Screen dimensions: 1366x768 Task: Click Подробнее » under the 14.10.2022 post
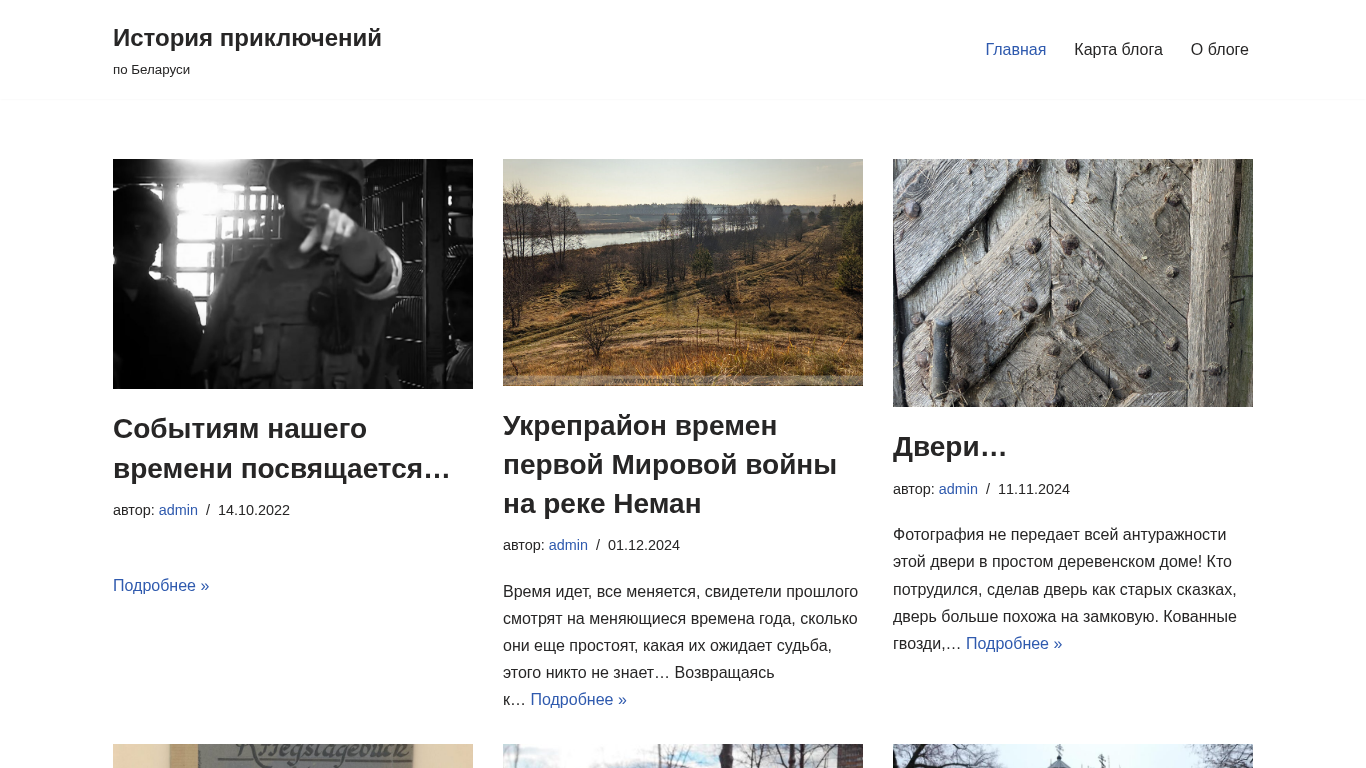click(x=161, y=585)
